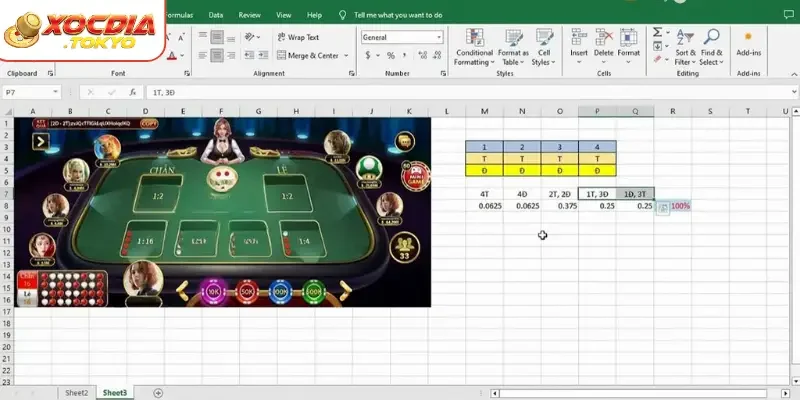800x400 pixels.
Task: Click the horizontal scrollbar left arrow
Action: pyautogui.click(x=494, y=393)
